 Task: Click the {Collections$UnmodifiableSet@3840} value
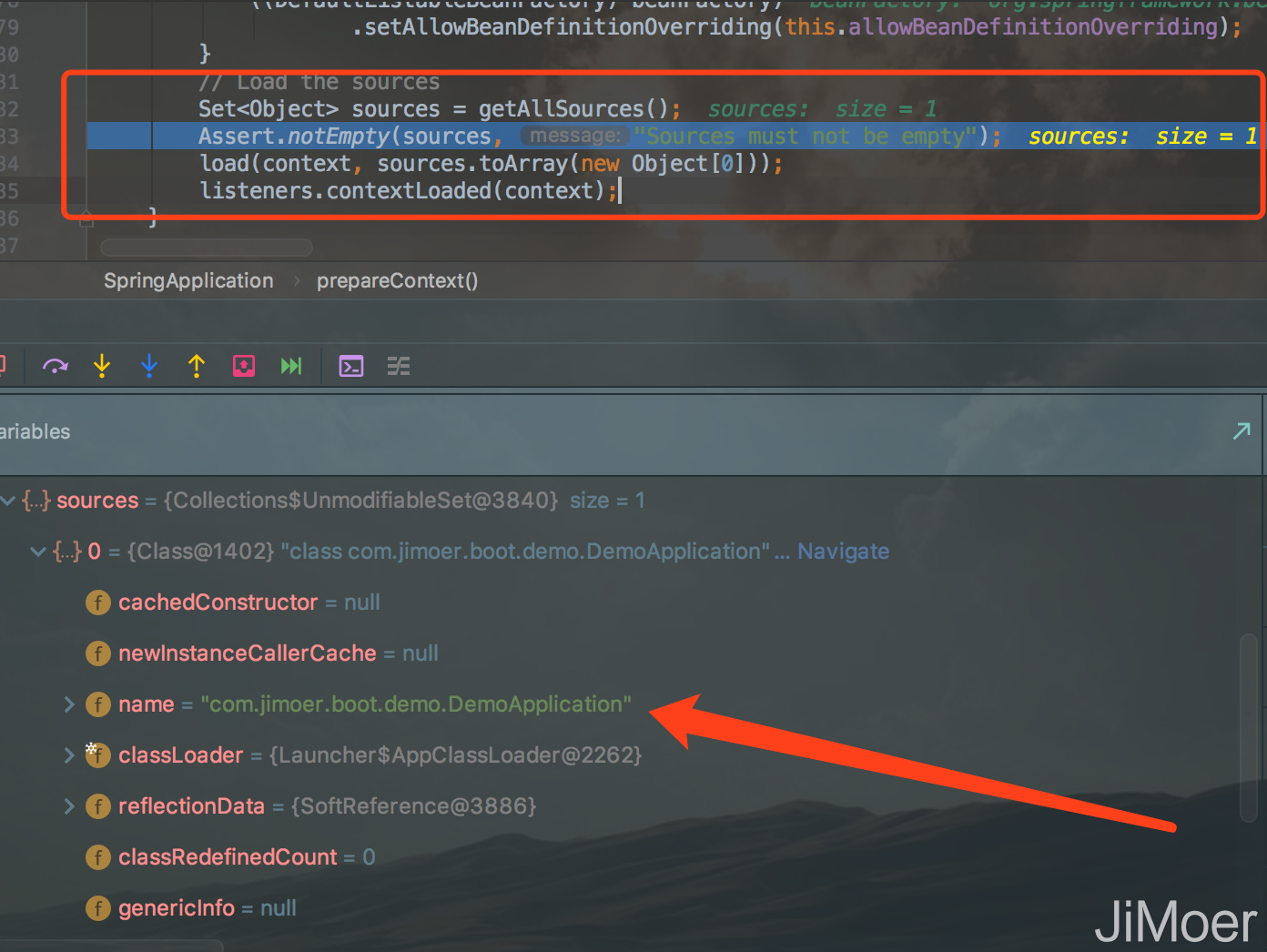(361, 501)
